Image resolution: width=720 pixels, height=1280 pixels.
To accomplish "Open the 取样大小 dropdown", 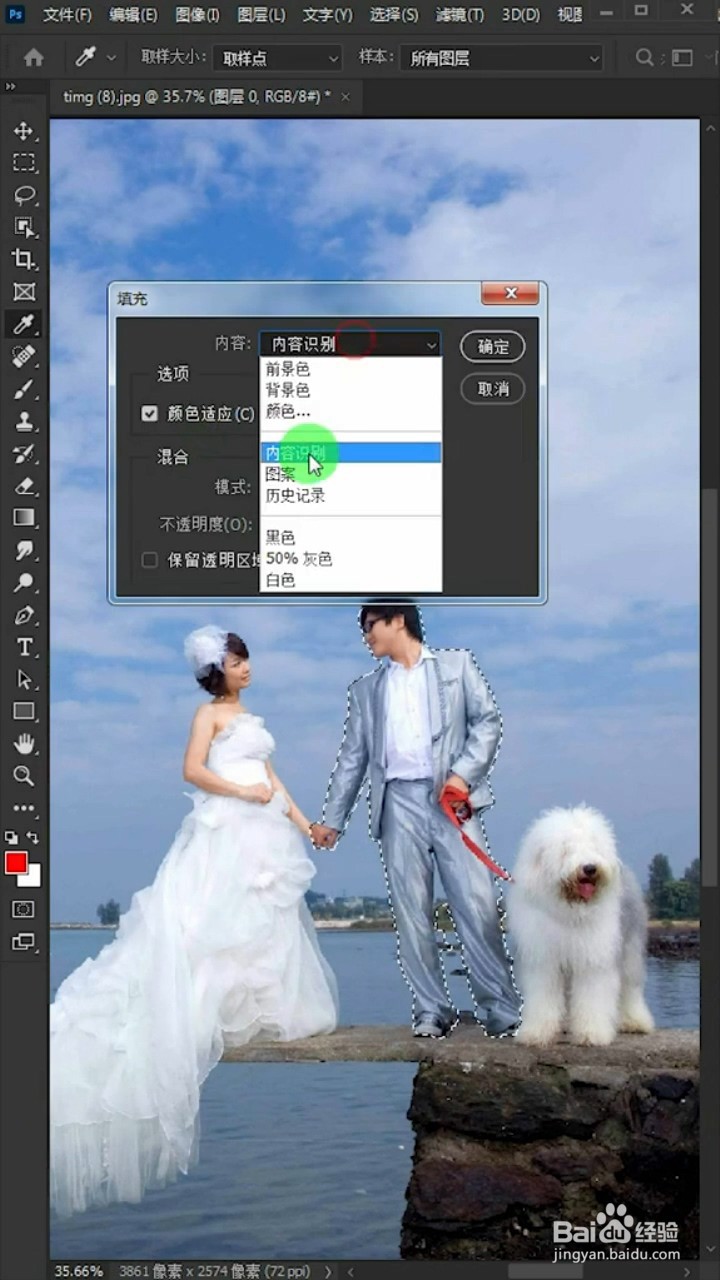I will (x=277, y=58).
